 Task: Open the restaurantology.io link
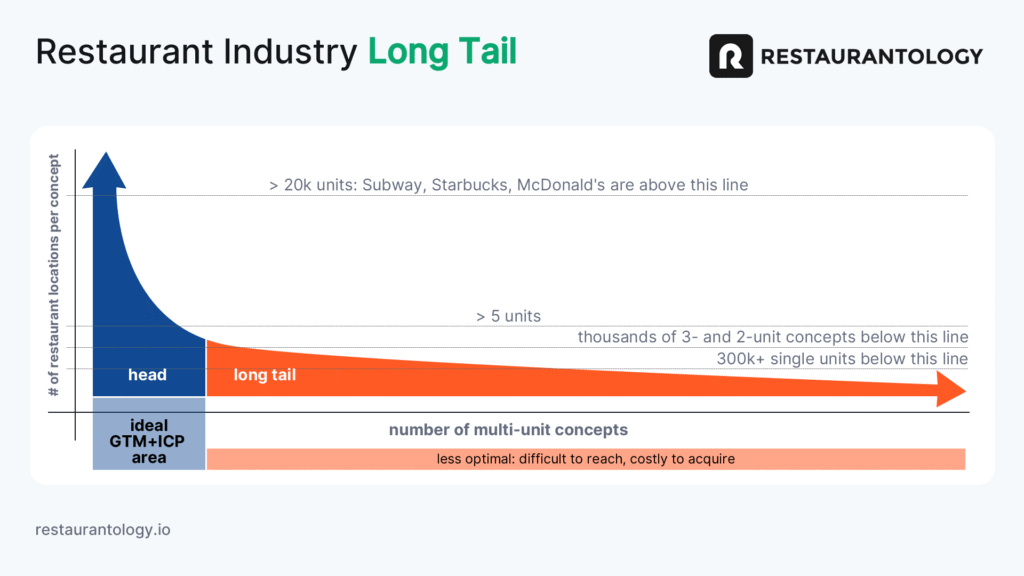click(103, 530)
